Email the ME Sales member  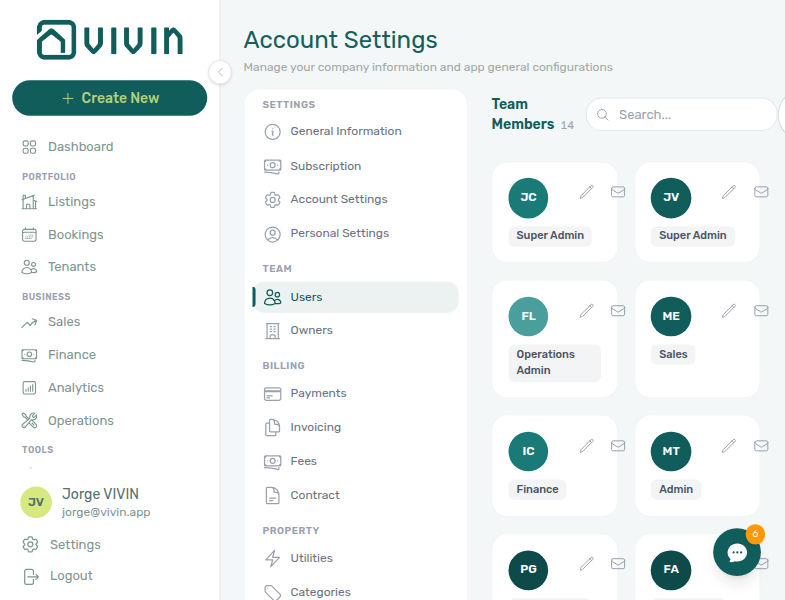coord(761,311)
